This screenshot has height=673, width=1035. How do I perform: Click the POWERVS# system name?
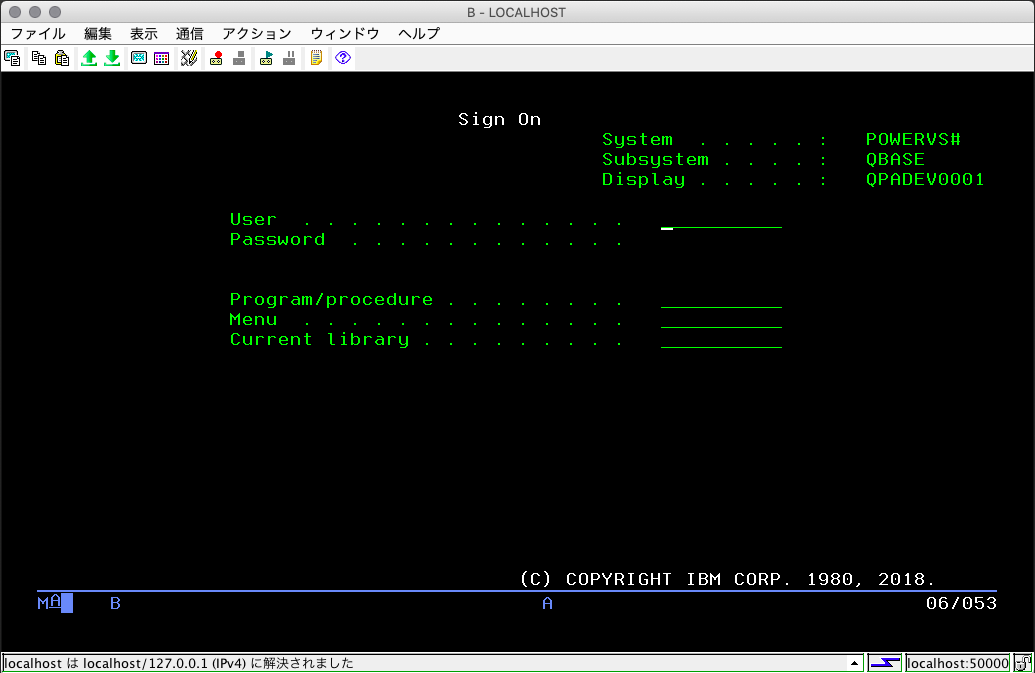tap(913, 140)
